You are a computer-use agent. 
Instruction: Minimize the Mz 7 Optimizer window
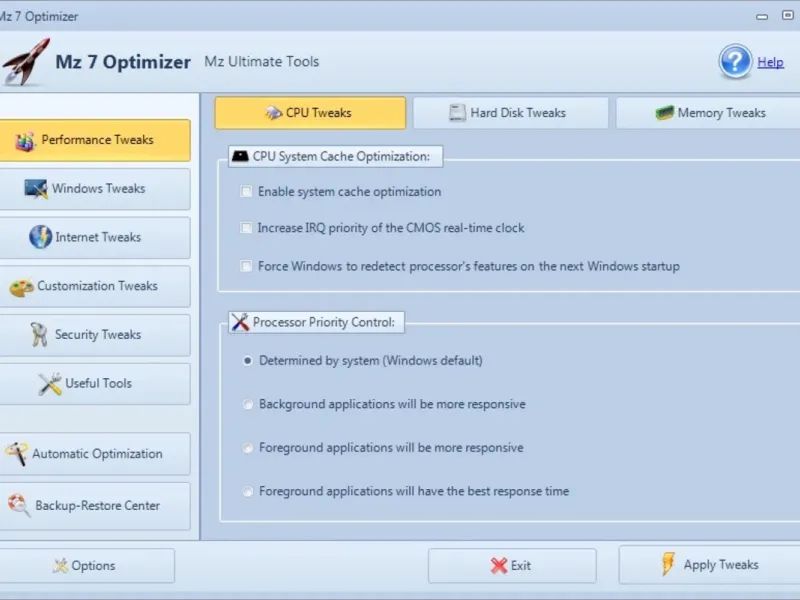[x=762, y=16]
